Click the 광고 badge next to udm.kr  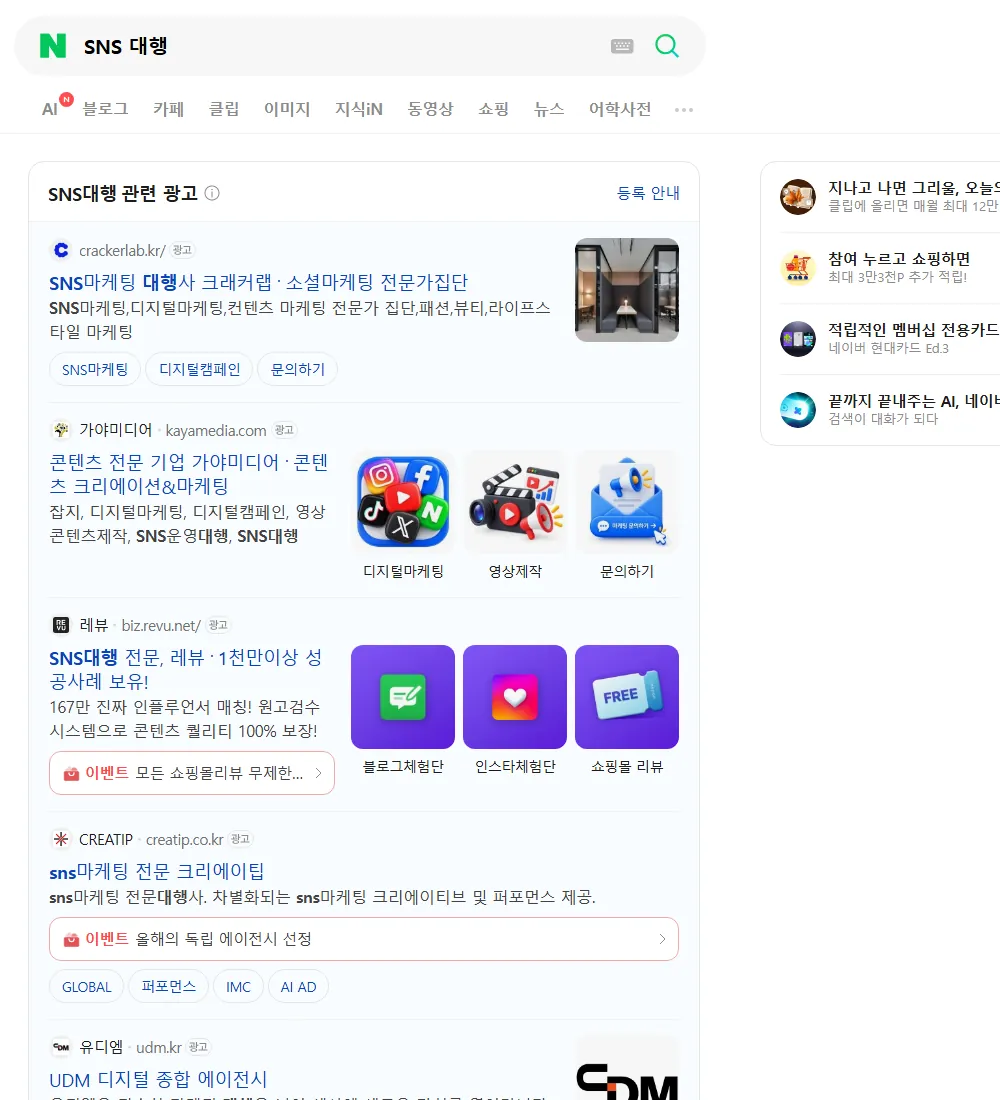tap(199, 1047)
